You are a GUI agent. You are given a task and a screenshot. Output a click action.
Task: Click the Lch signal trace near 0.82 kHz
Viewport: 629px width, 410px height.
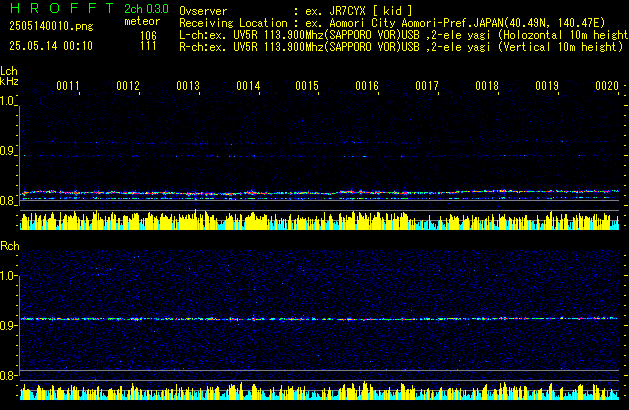tap(320, 193)
